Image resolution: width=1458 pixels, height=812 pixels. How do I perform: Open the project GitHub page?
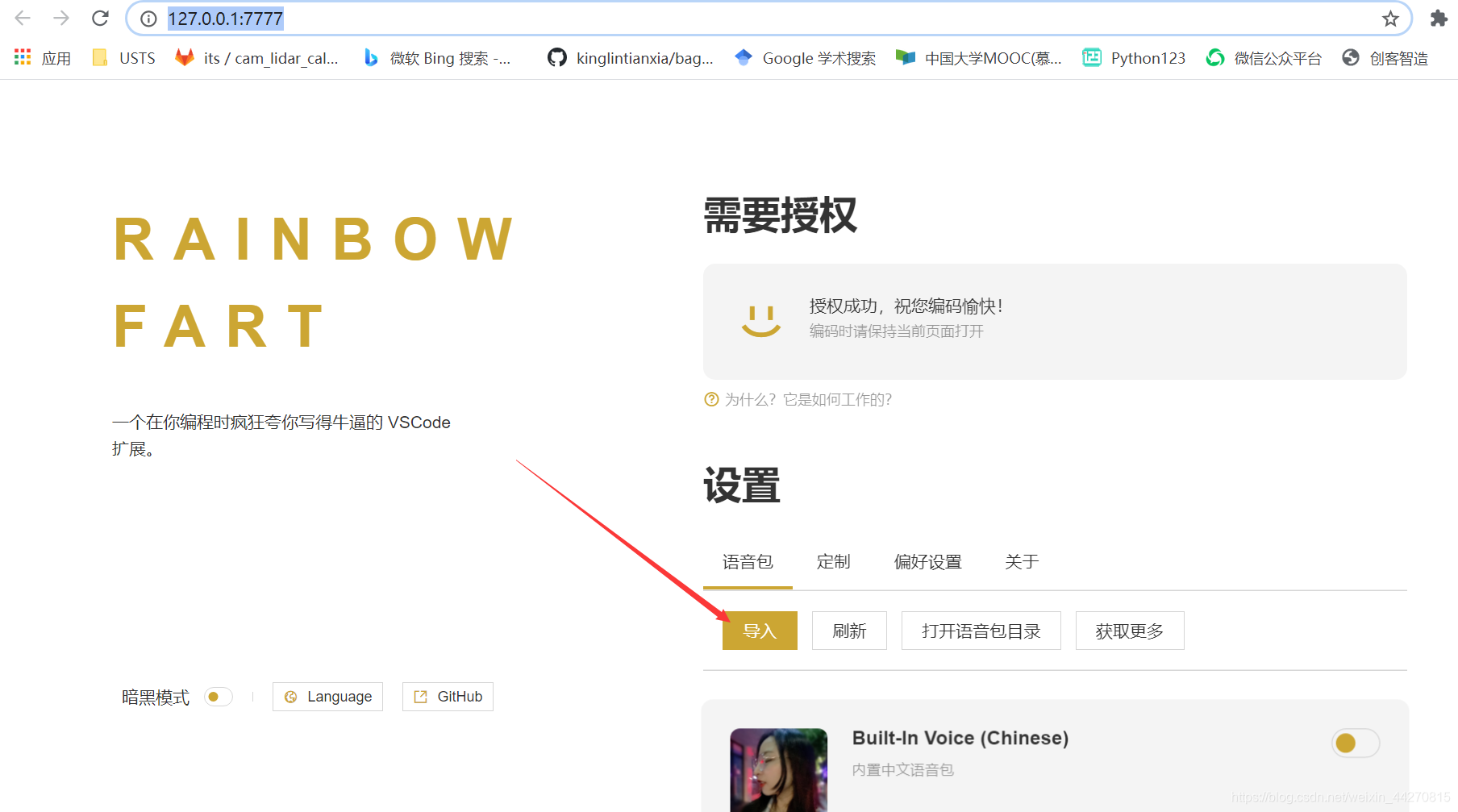point(447,697)
